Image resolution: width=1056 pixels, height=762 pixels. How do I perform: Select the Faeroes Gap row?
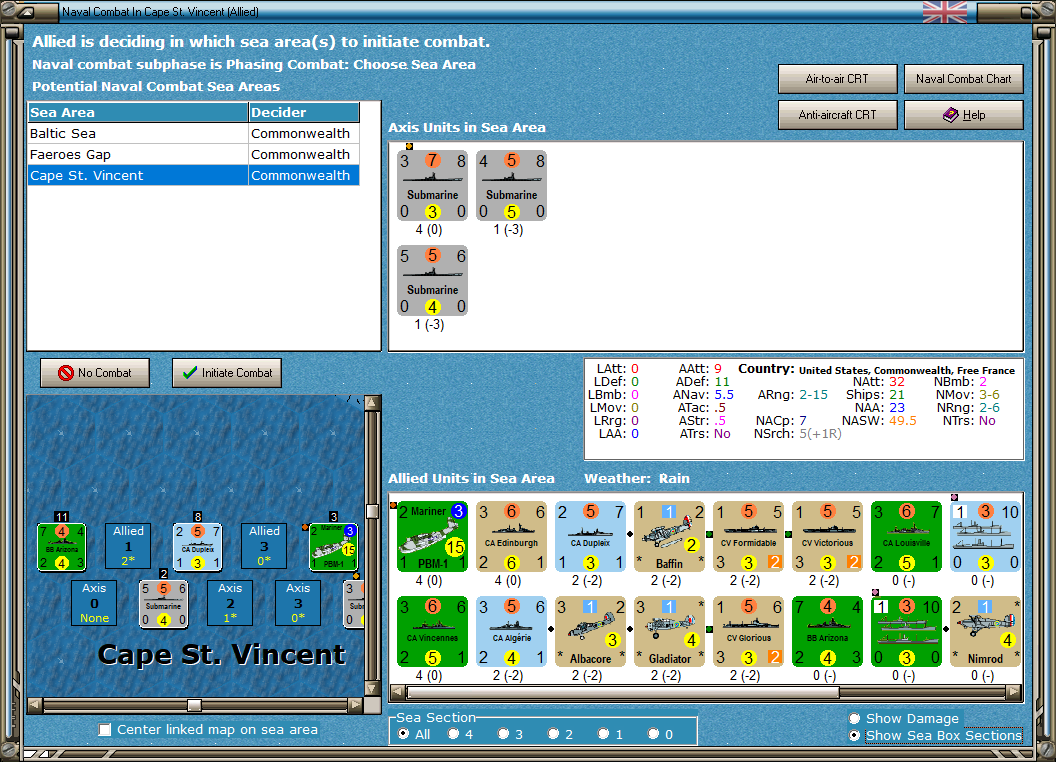[194, 154]
